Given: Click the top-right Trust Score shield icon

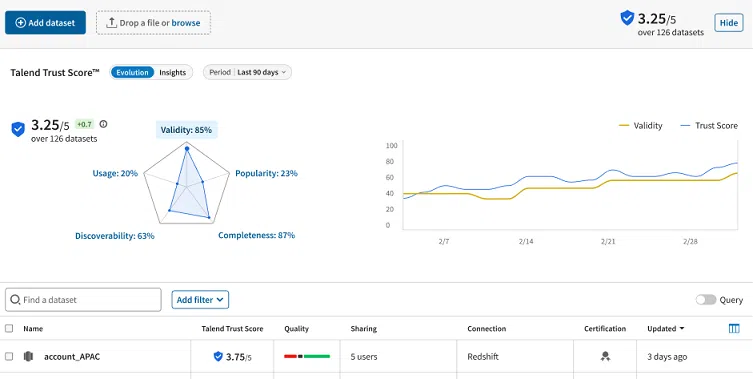Looking at the screenshot, I should tap(627, 18).
